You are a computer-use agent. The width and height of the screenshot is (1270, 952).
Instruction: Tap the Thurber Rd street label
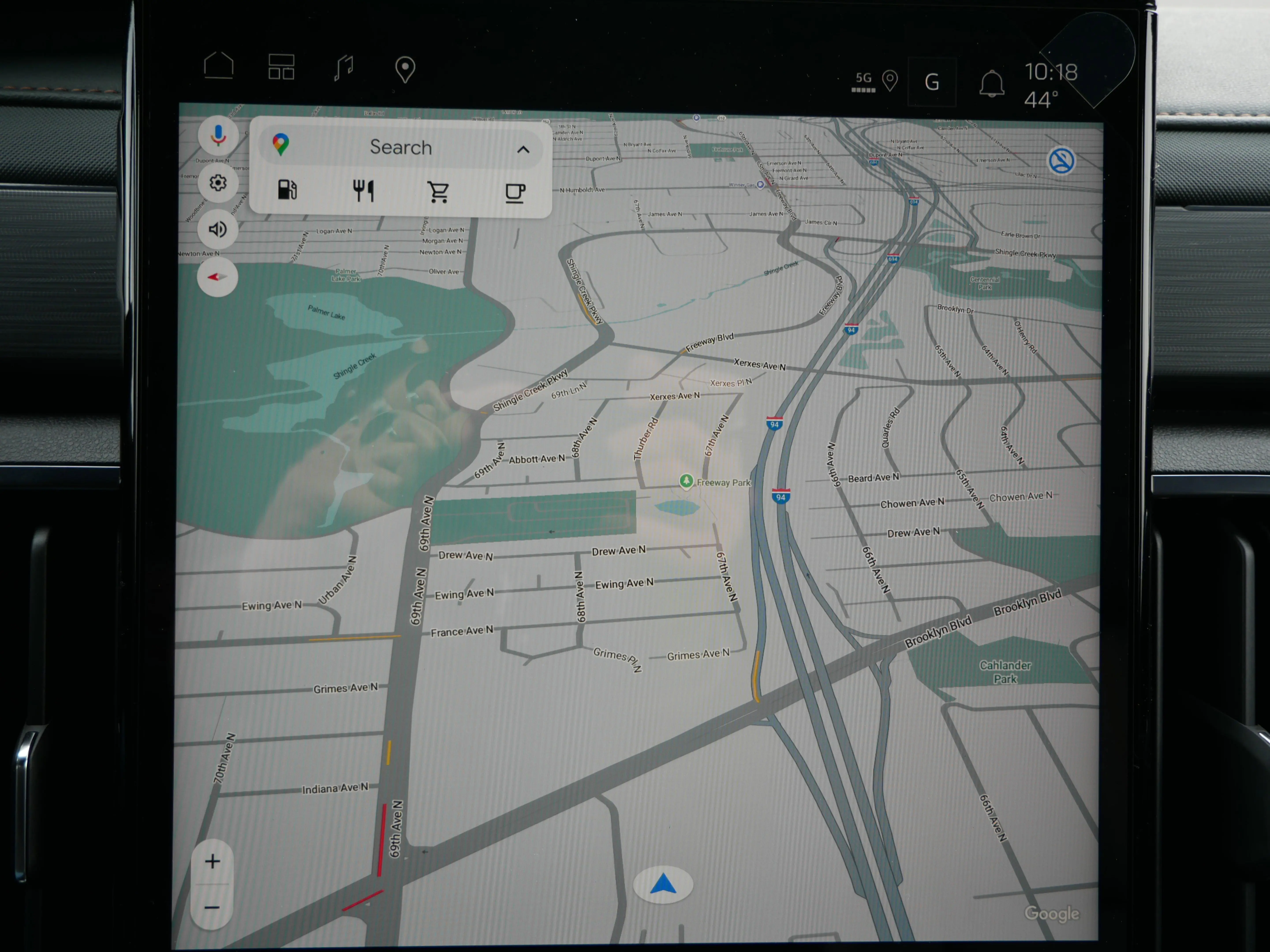pyautogui.click(x=646, y=439)
